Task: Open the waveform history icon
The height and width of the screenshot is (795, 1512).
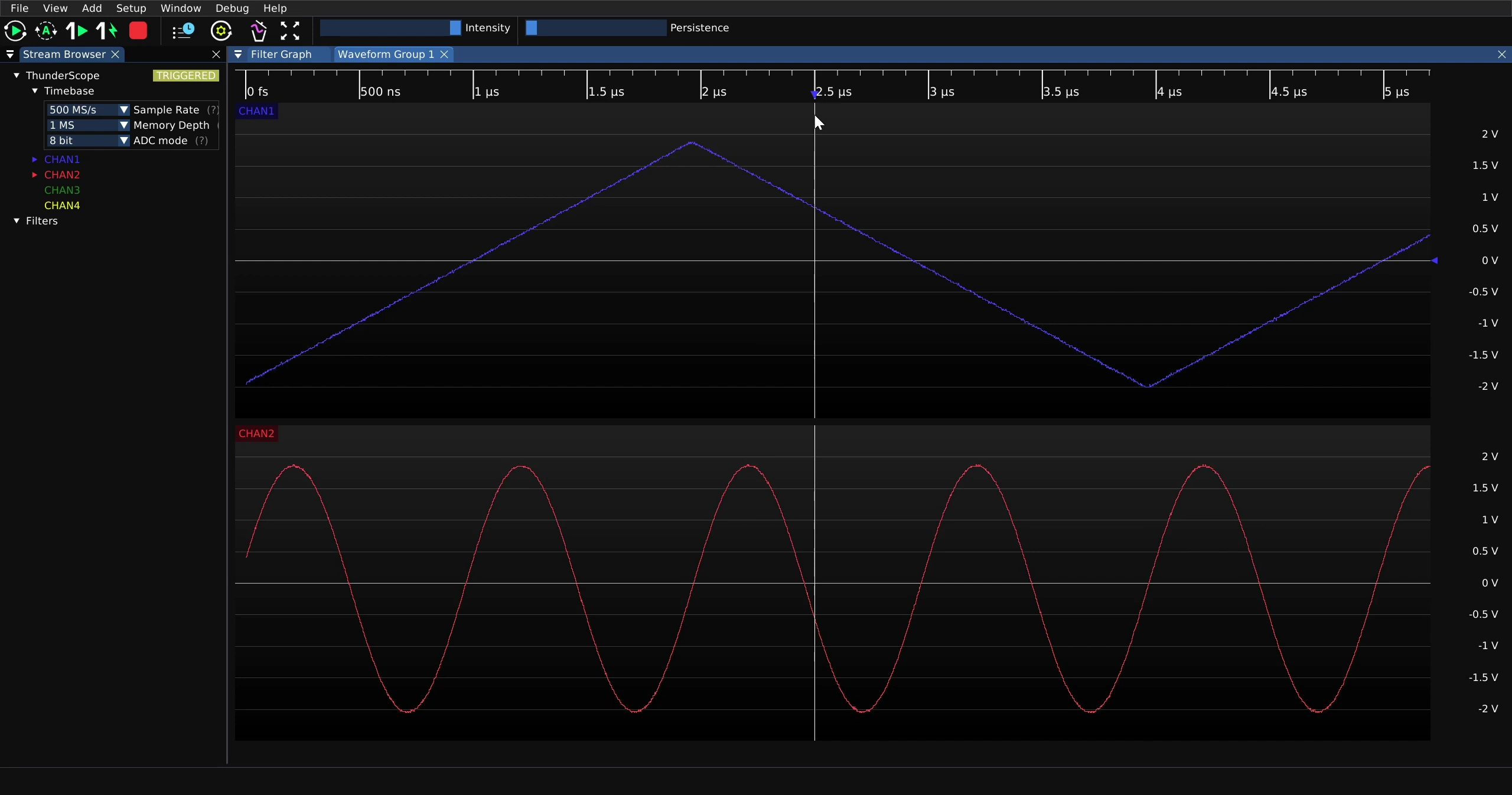Action: [x=183, y=31]
